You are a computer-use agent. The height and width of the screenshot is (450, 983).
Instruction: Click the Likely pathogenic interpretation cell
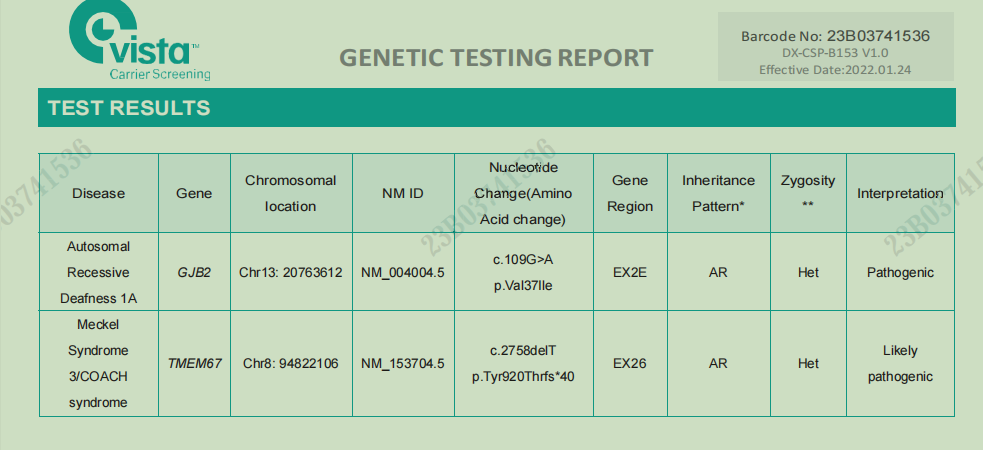900,363
